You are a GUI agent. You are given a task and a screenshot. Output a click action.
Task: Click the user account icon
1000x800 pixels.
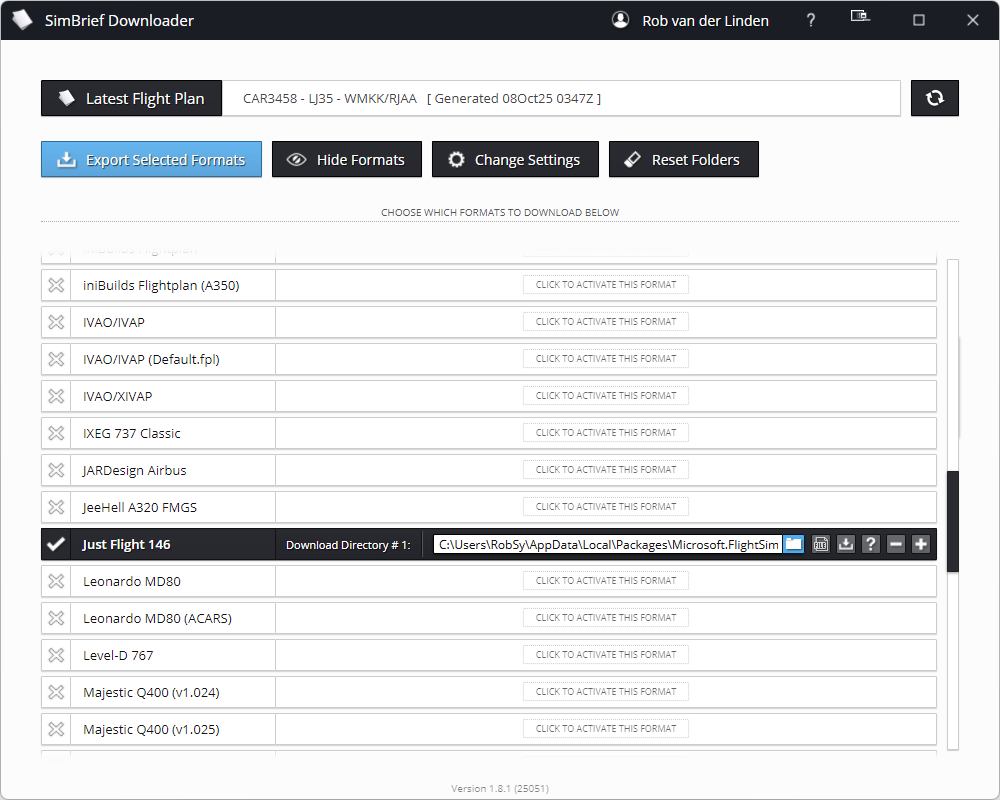tap(621, 20)
